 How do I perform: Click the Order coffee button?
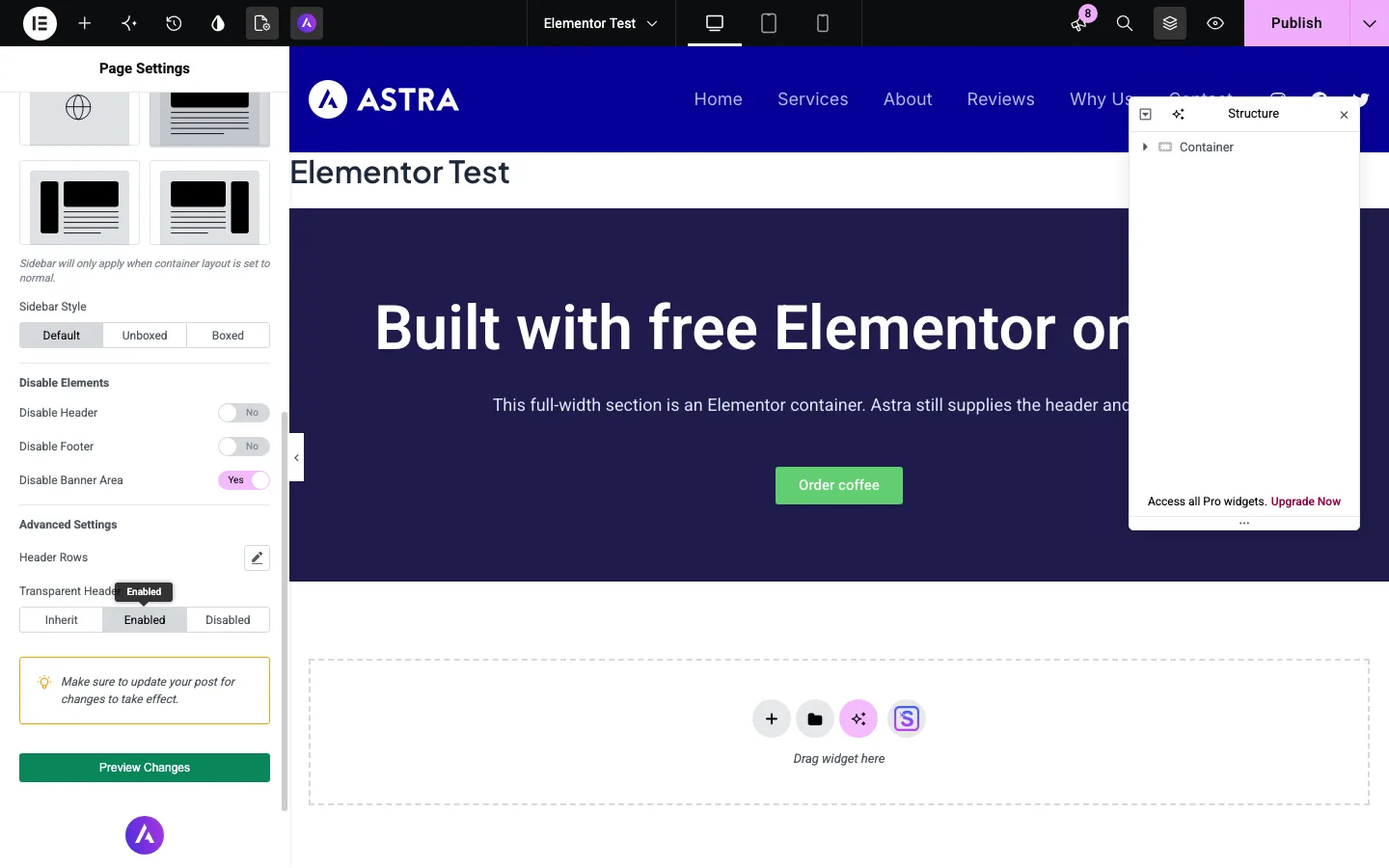[839, 485]
